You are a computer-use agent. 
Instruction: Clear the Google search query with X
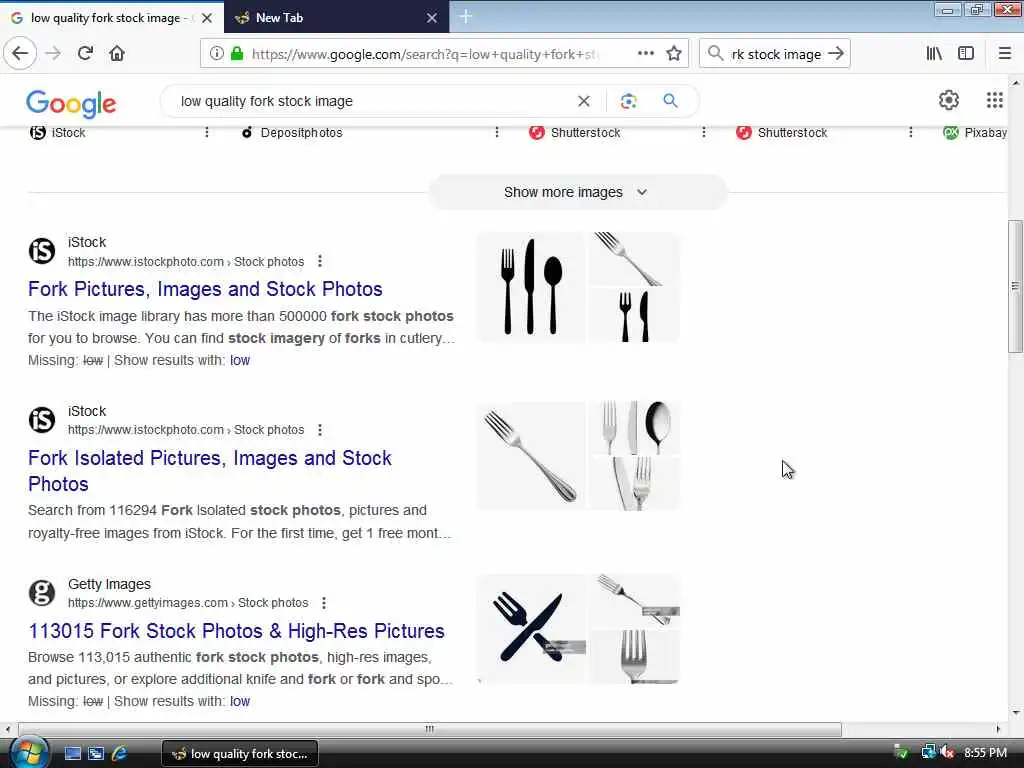[584, 101]
